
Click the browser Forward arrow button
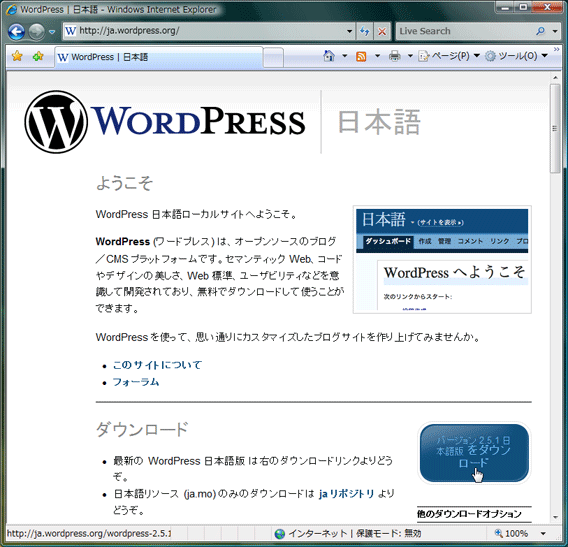click(37, 32)
